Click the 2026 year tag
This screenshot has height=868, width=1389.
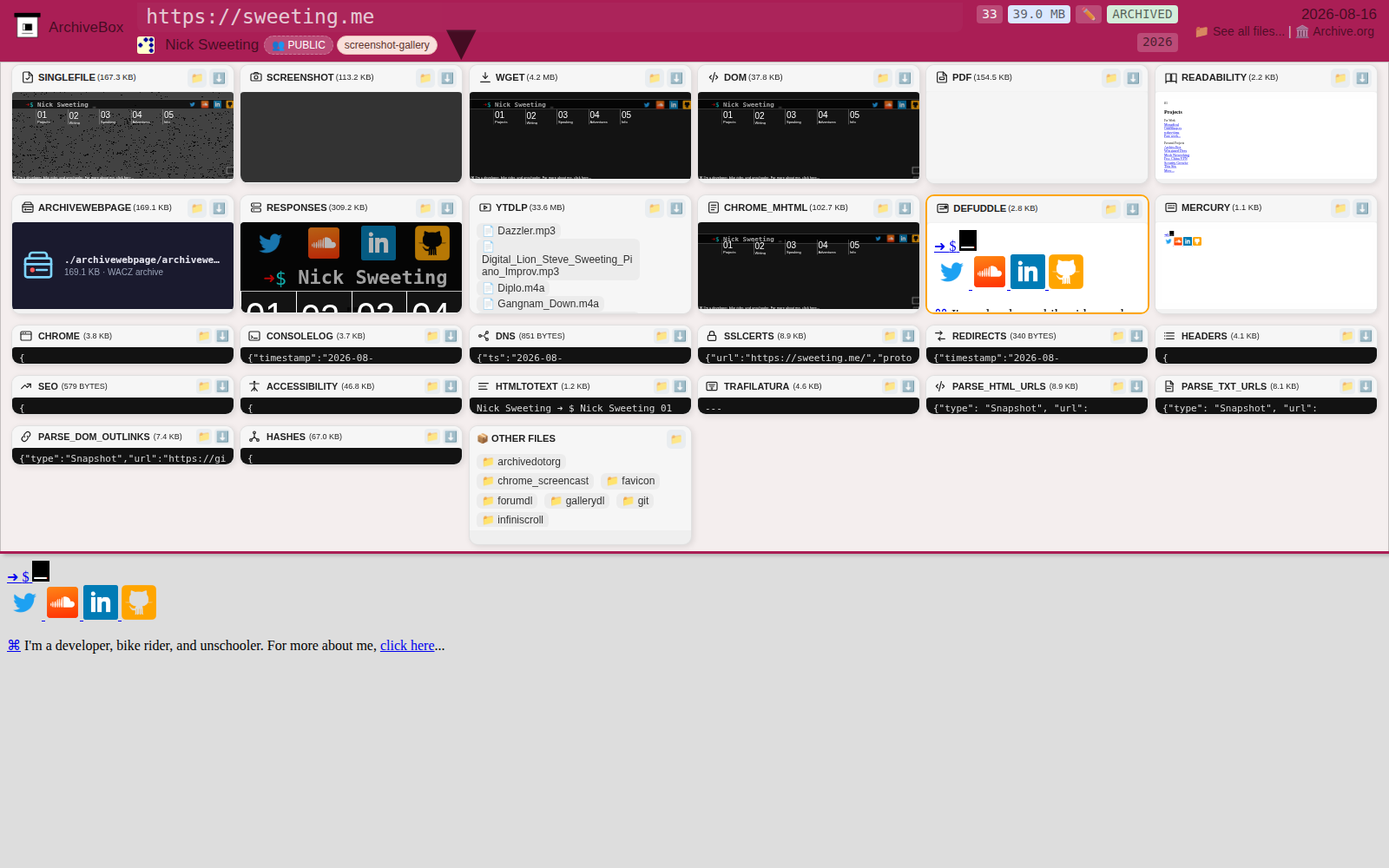click(1157, 42)
